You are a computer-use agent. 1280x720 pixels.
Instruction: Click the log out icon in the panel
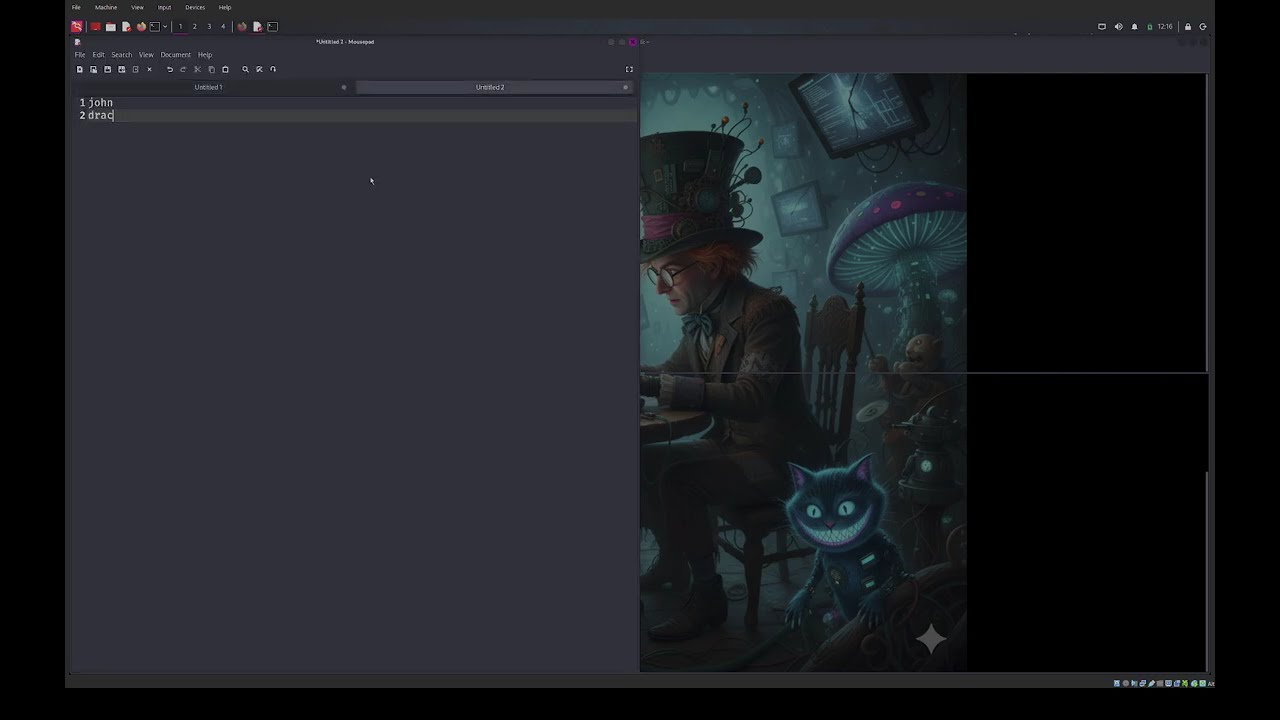point(1203,27)
